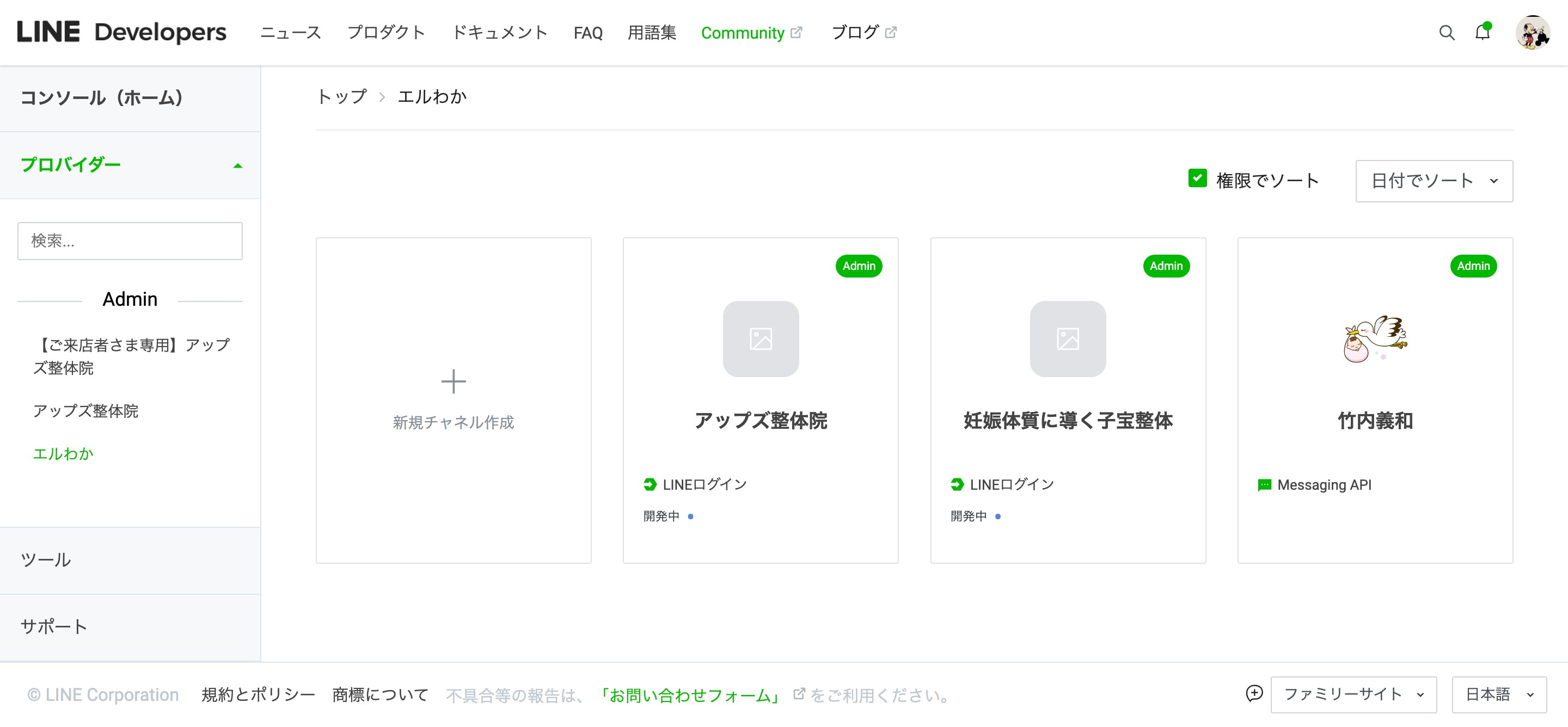Open the user profile avatar
The width and height of the screenshot is (1568, 727).
pos(1532,33)
